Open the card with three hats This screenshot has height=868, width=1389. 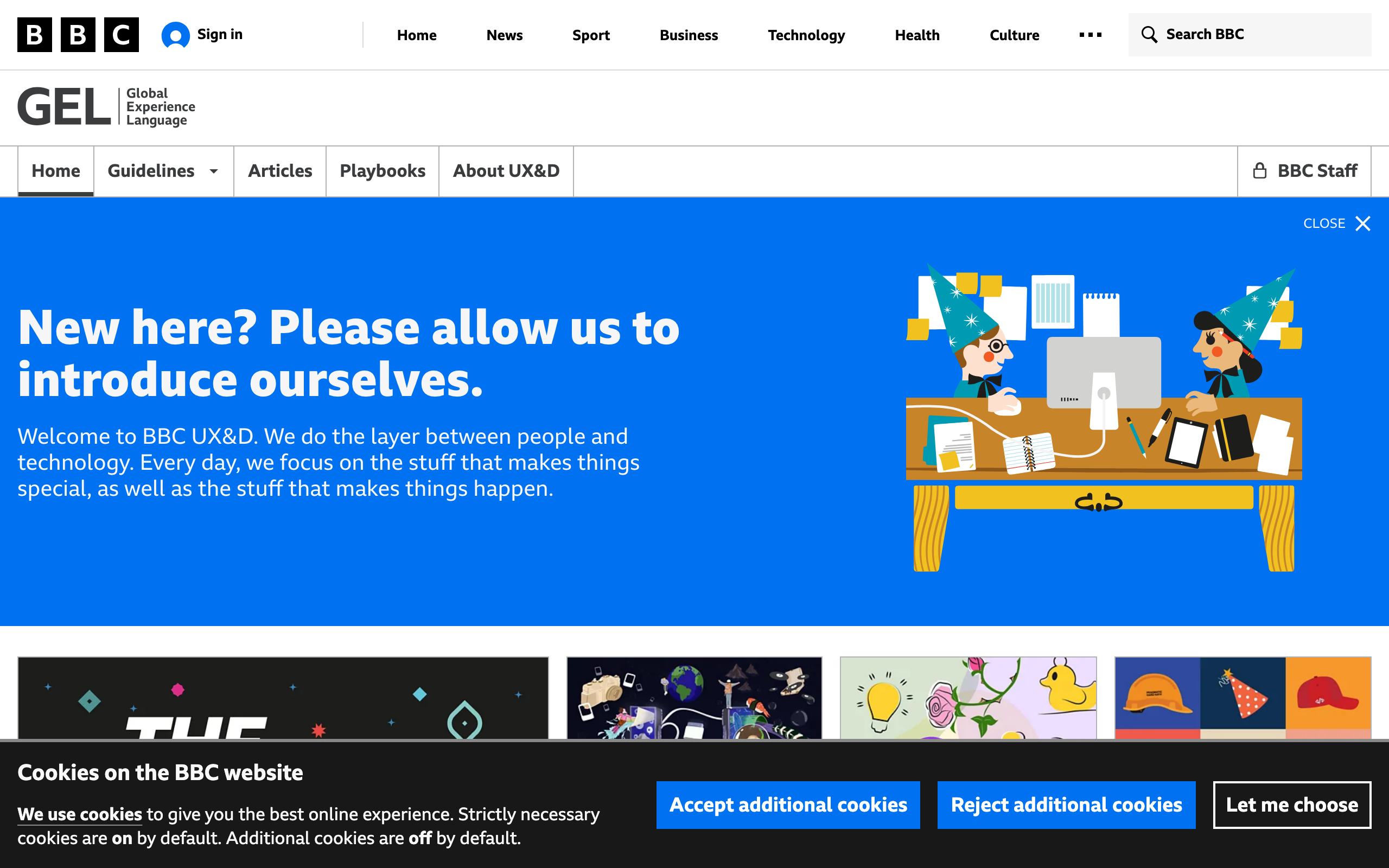click(1243, 698)
